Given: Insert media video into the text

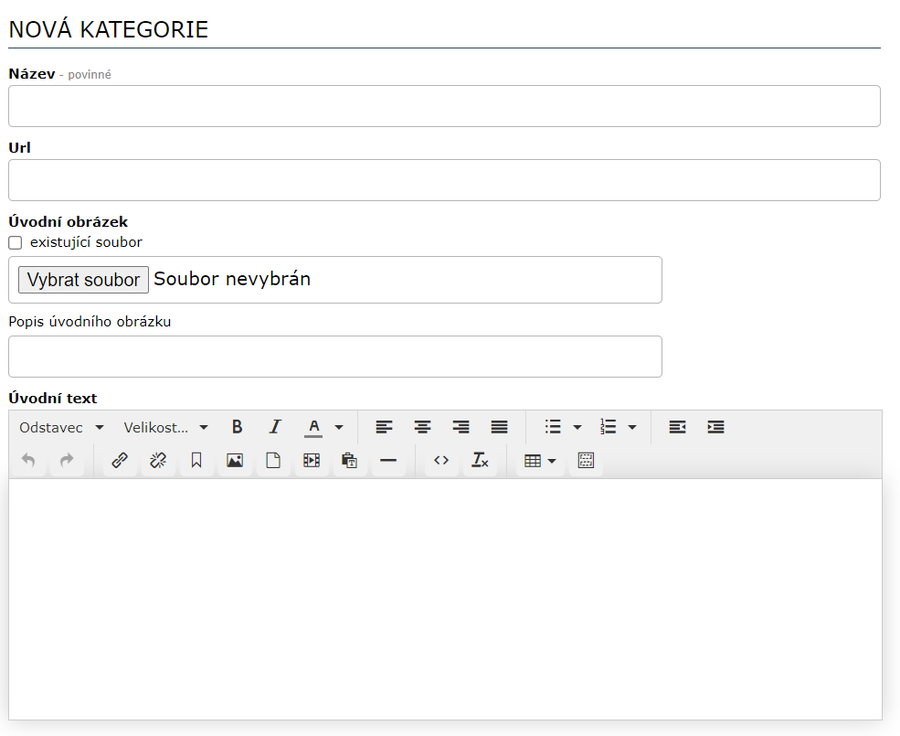Looking at the screenshot, I should click(311, 461).
